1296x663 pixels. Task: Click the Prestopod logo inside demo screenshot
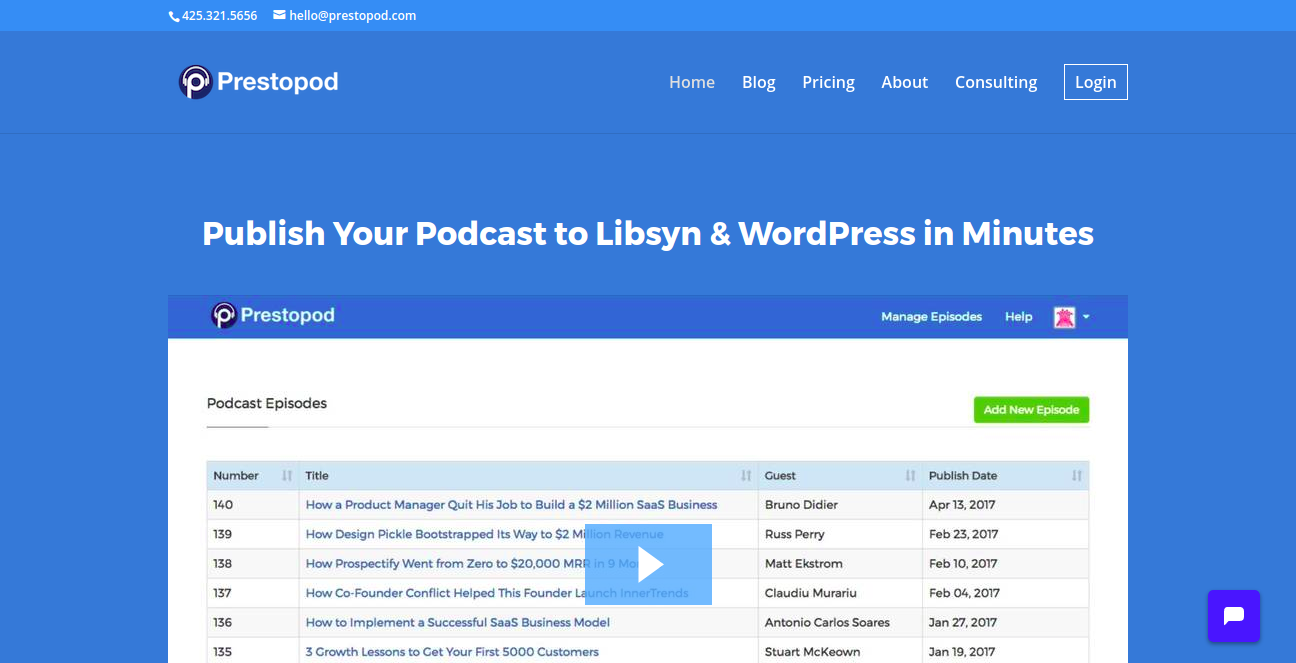272,316
